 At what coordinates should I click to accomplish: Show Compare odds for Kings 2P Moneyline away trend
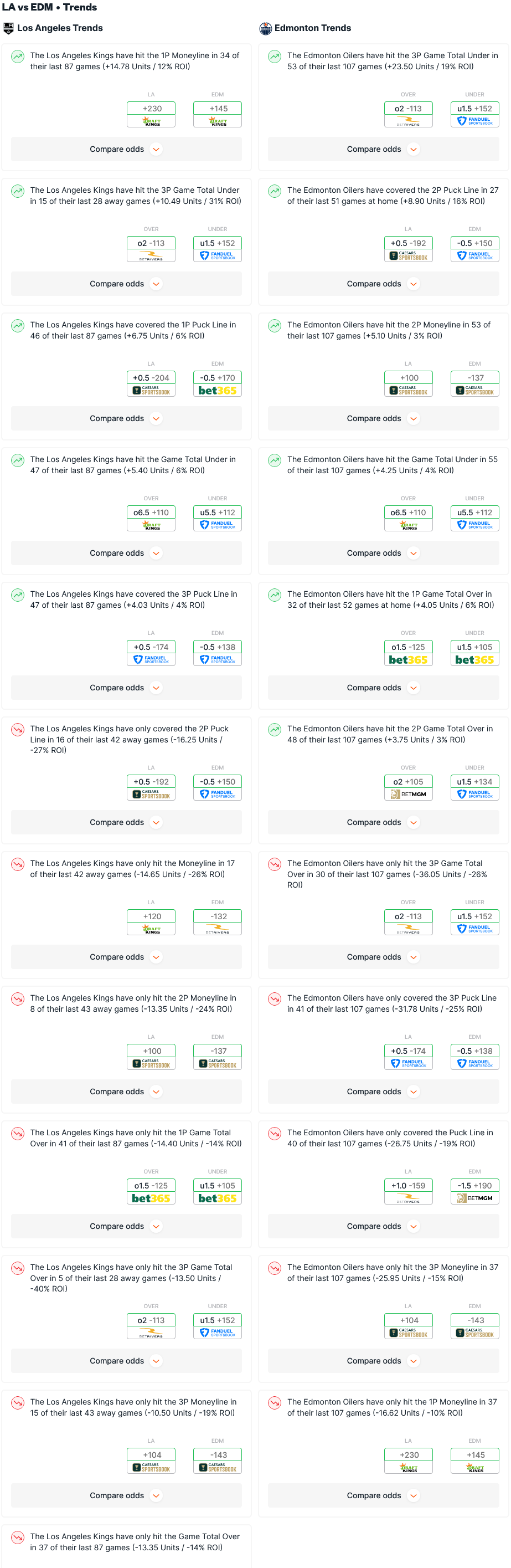126,1092
